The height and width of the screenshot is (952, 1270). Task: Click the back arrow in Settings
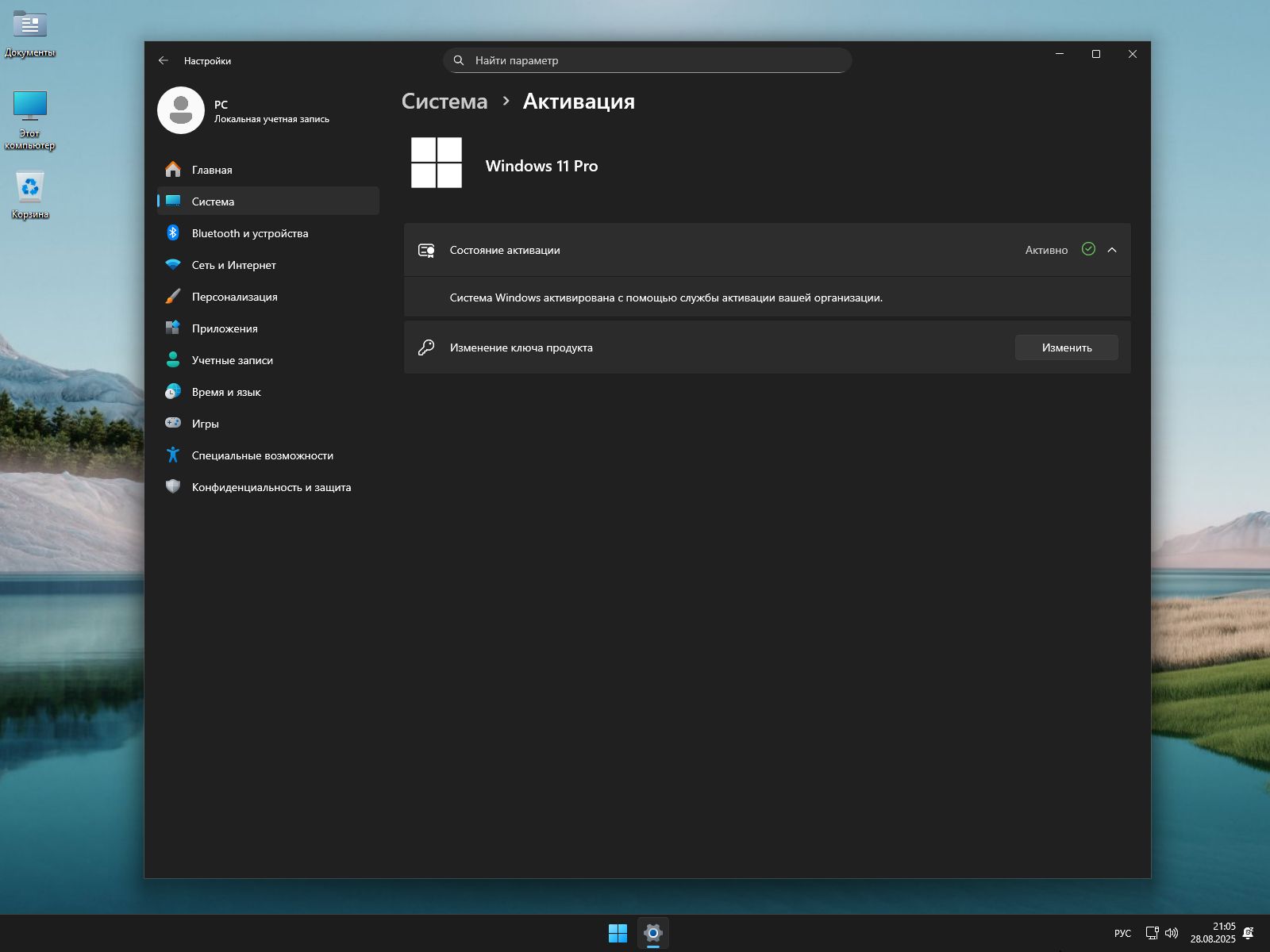coord(164,60)
